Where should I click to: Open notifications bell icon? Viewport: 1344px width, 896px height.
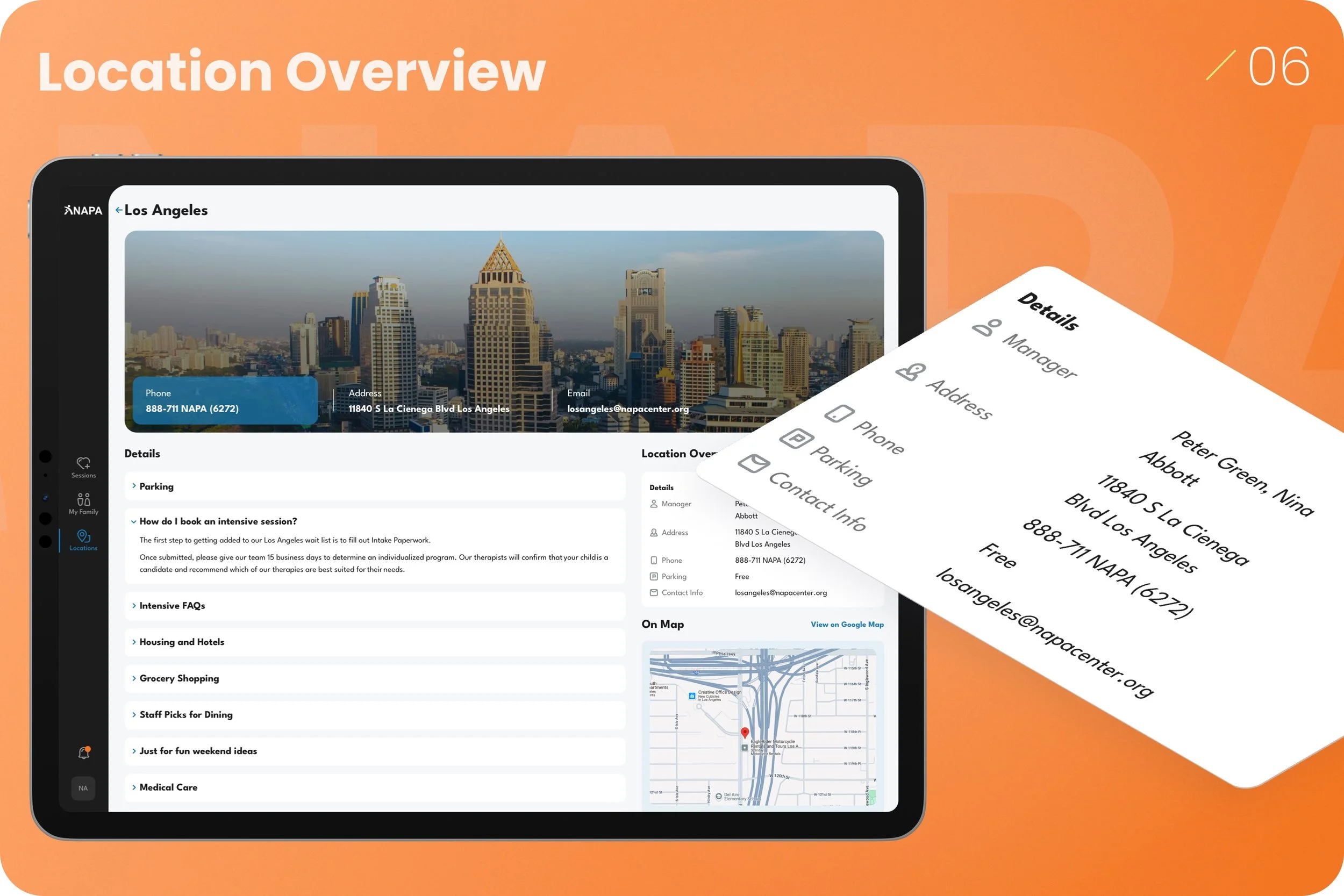tap(84, 753)
